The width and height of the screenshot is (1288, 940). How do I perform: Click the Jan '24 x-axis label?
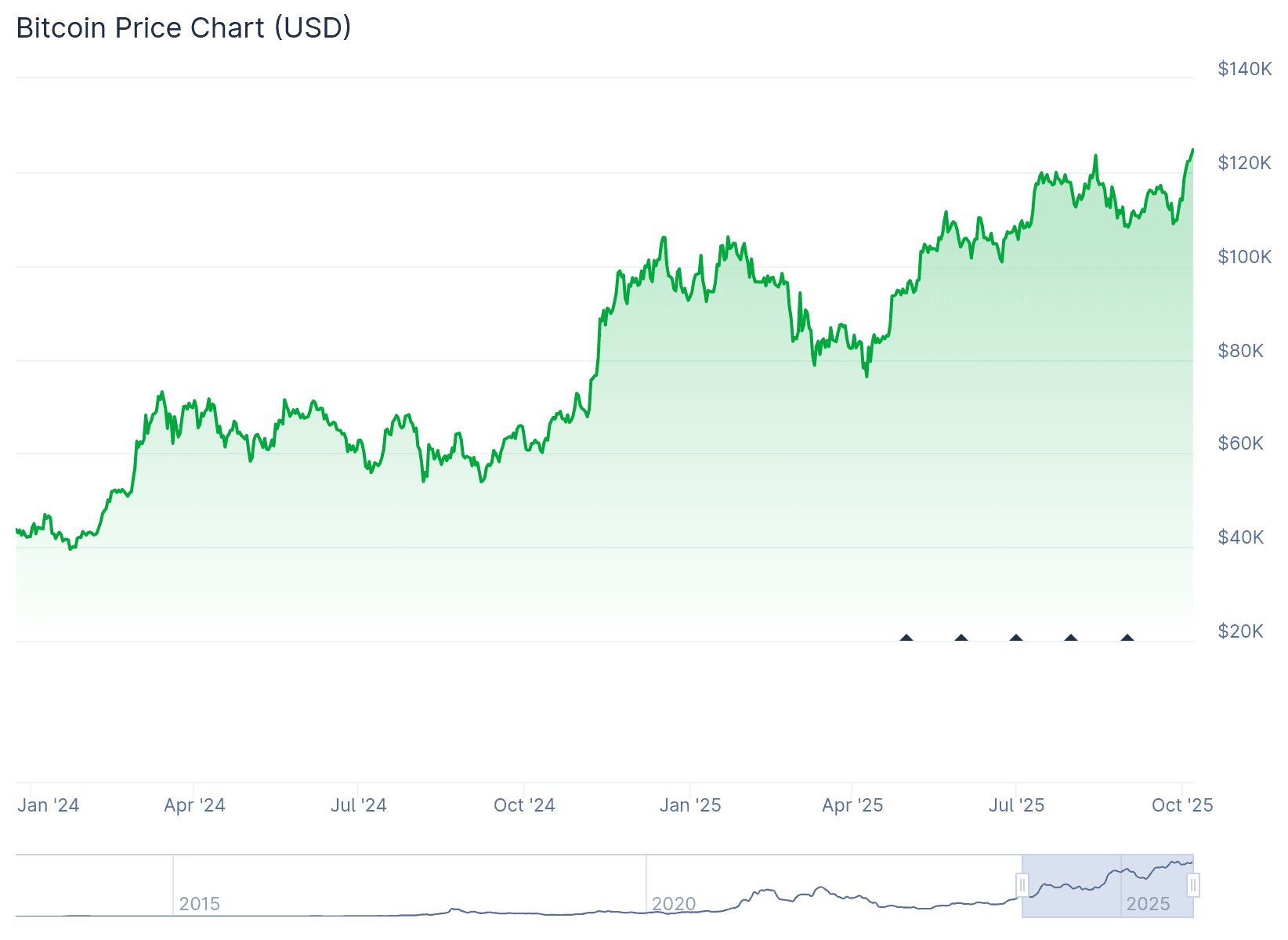click(49, 805)
